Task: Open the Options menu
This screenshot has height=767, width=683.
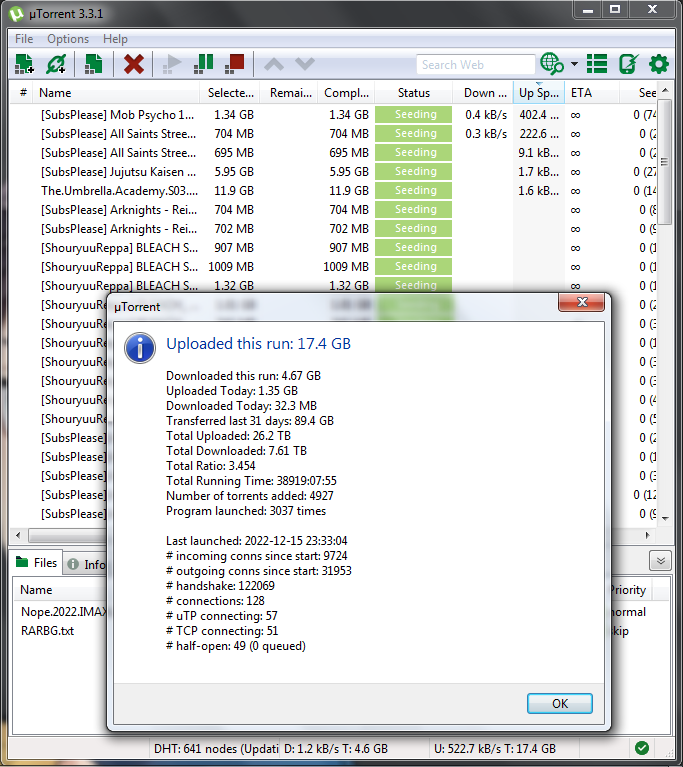Action: [x=68, y=39]
